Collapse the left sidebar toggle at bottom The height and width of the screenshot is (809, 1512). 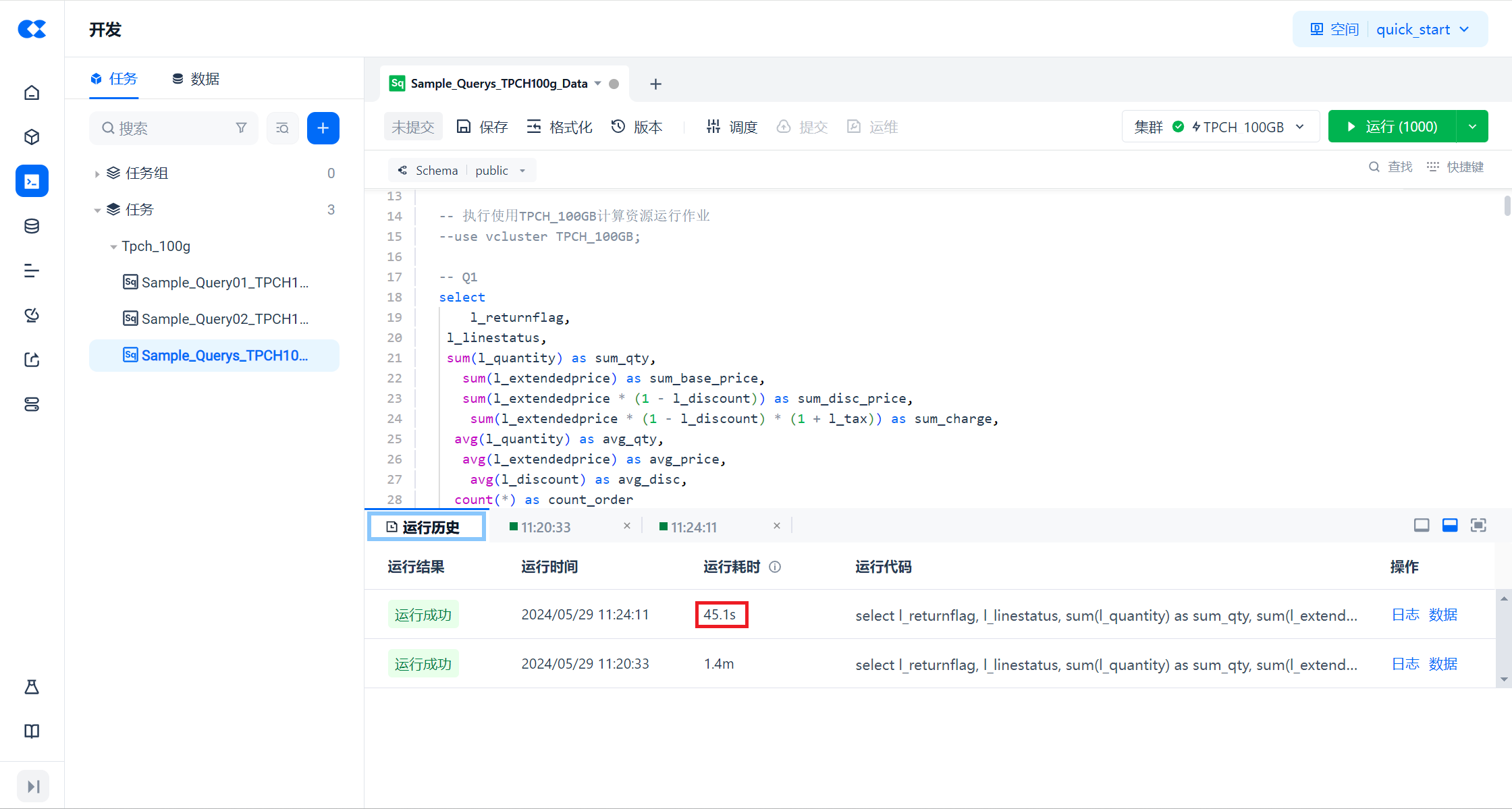(x=32, y=786)
